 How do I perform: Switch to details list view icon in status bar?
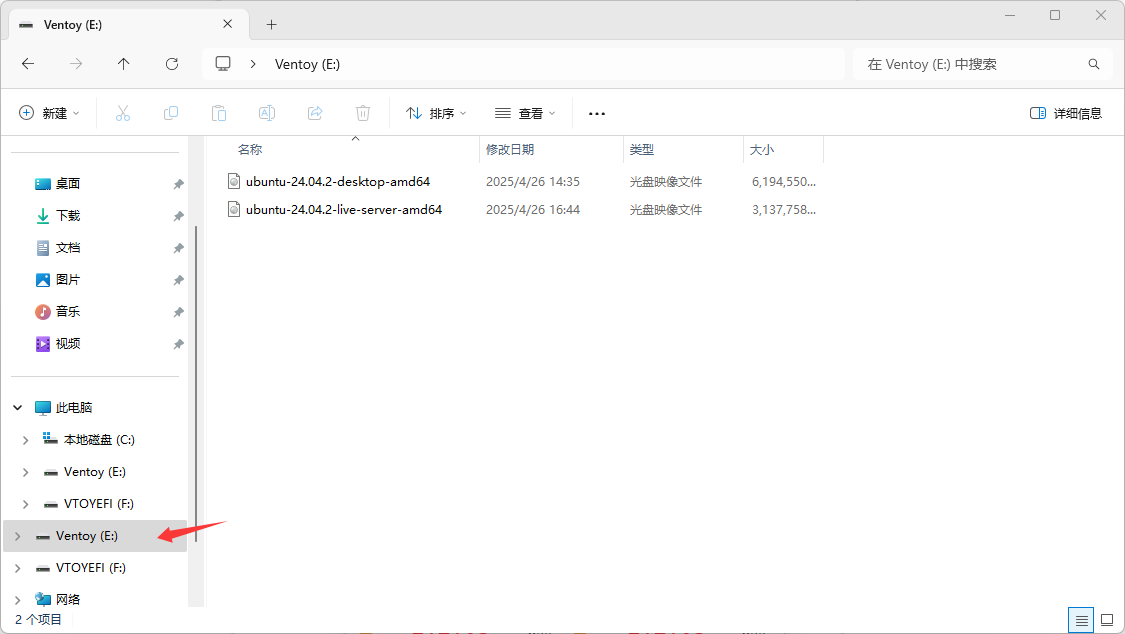[x=1081, y=620]
